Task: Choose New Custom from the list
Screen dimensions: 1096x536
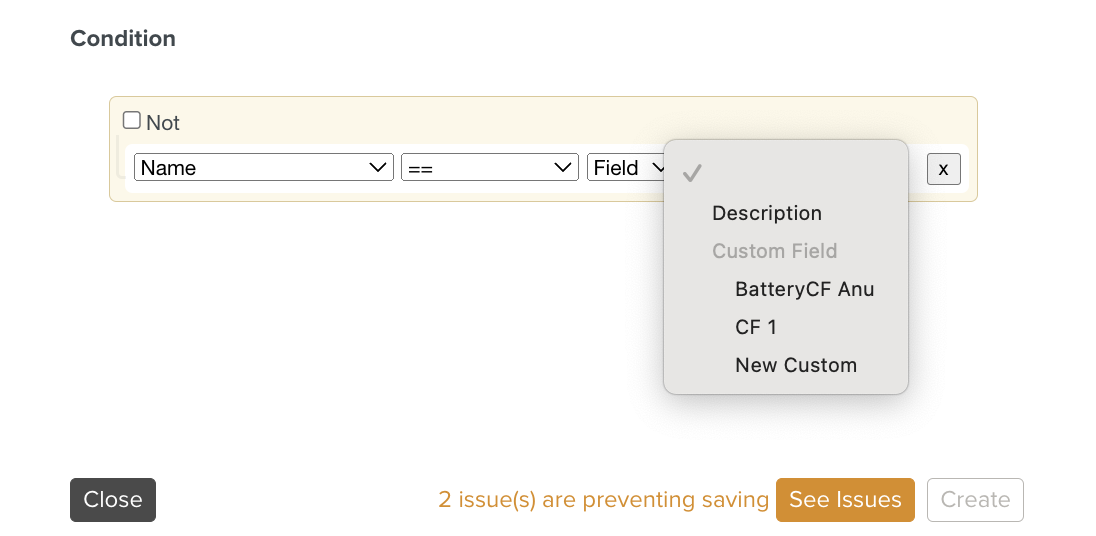Action: click(796, 365)
